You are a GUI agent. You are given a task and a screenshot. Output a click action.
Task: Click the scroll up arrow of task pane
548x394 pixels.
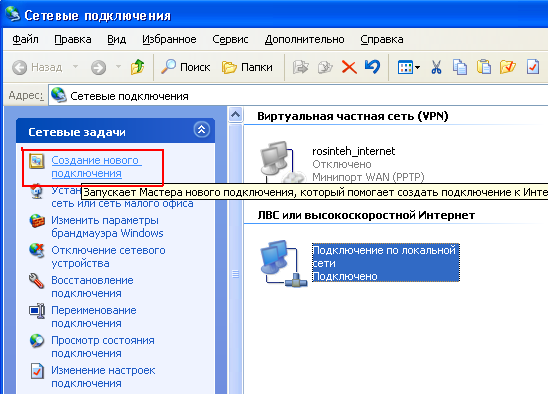(x=236, y=115)
